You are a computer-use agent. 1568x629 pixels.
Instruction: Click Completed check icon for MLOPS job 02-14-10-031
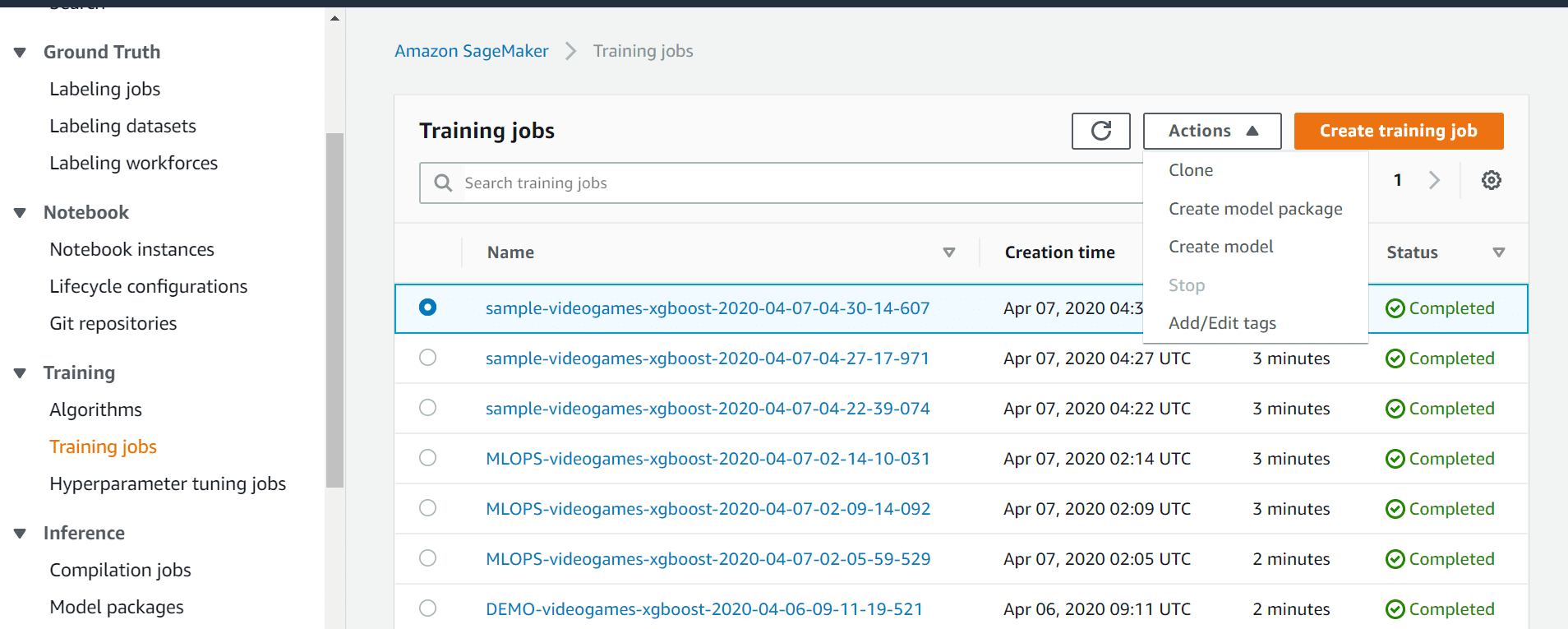tap(1395, 459)
